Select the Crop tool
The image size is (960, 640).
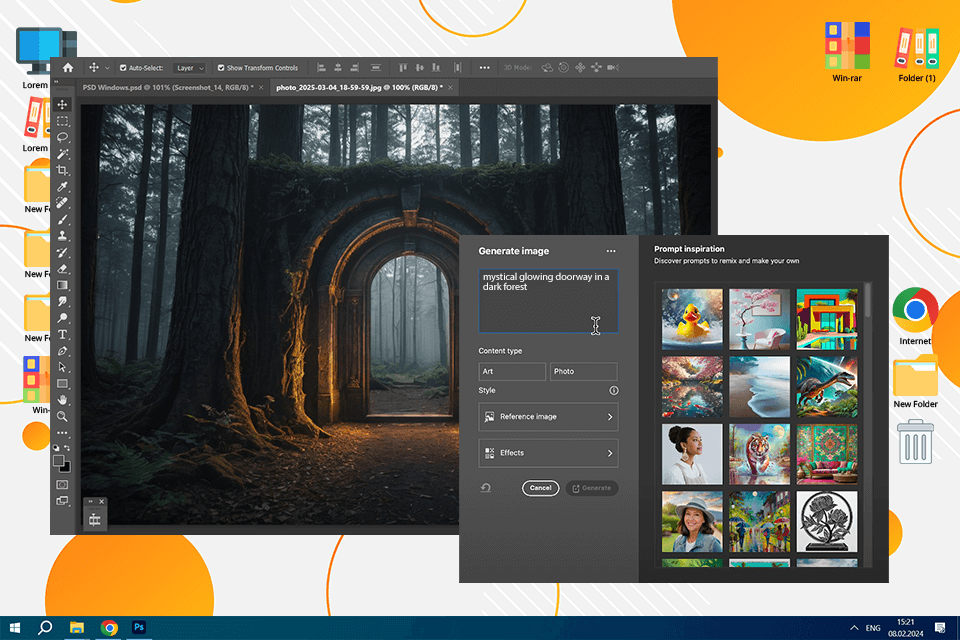[62, 170]
